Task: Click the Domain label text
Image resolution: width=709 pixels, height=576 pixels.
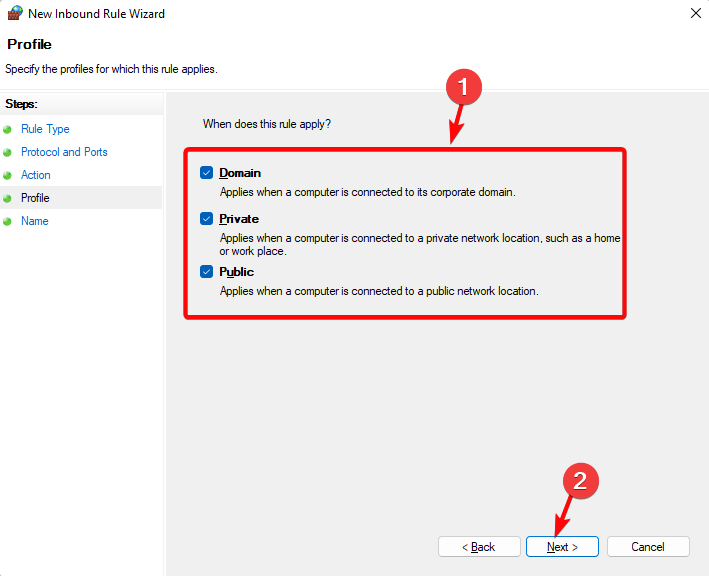Action: tap(240, 173)
